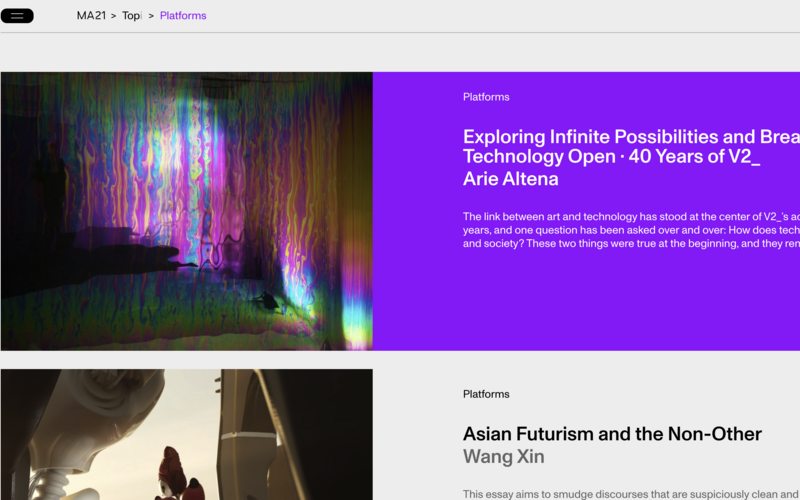800x500 pixels.
Task: Open the Asian Futurism and the Non-Other article
Action: tap(612, 434)
